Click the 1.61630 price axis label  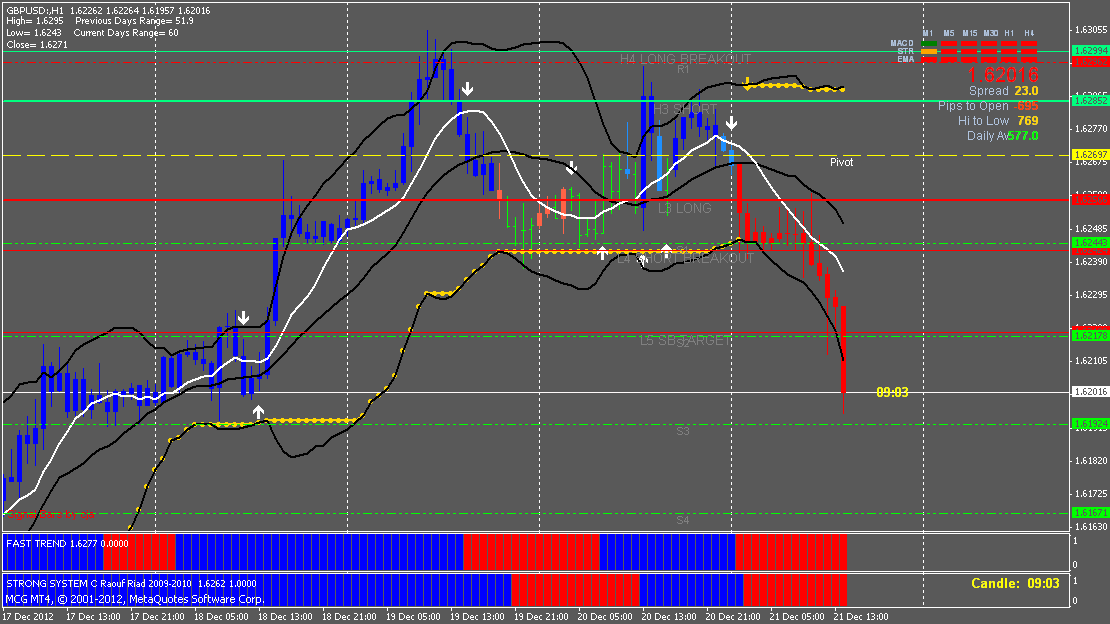click(1091, 527)
